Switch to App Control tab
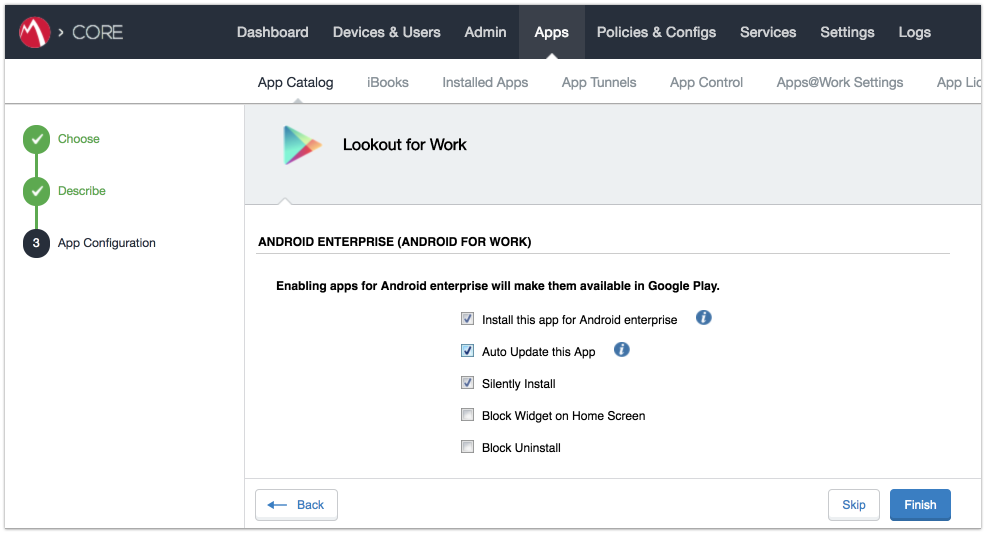The width and height of the screenshot is (986, 534). (x=706, y=82)
